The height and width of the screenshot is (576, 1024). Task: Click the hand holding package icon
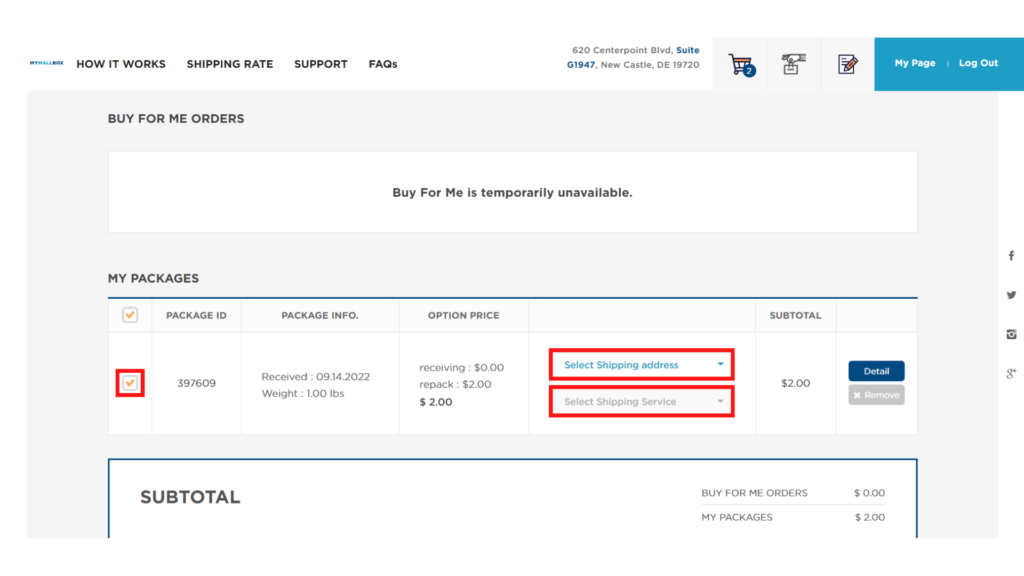(x=793, y=65)
